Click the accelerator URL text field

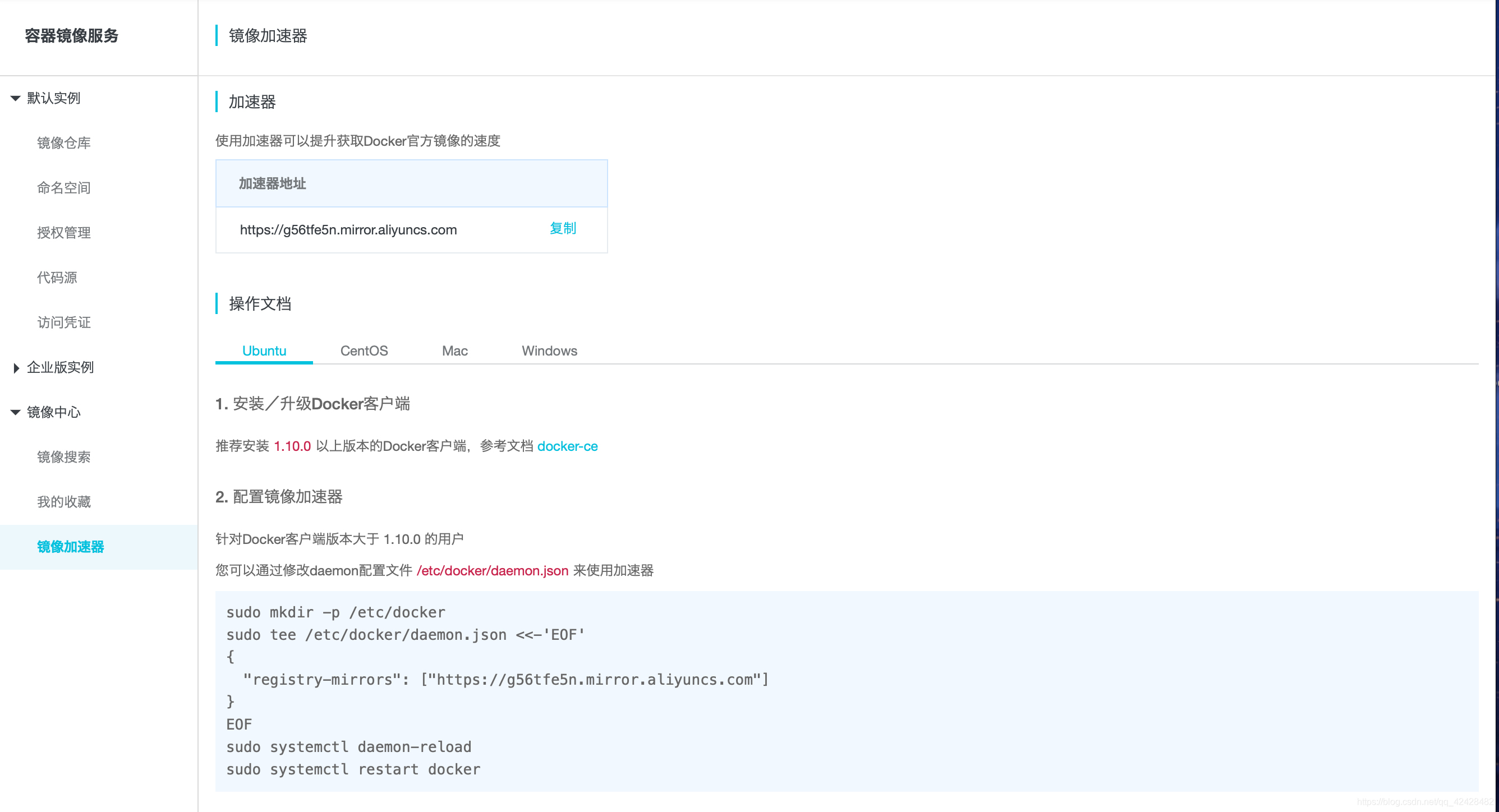(x=348, y=230)
